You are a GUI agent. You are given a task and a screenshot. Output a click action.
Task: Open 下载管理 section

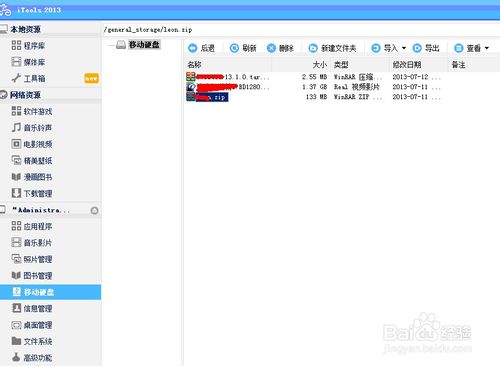click(x=32, y=193)
